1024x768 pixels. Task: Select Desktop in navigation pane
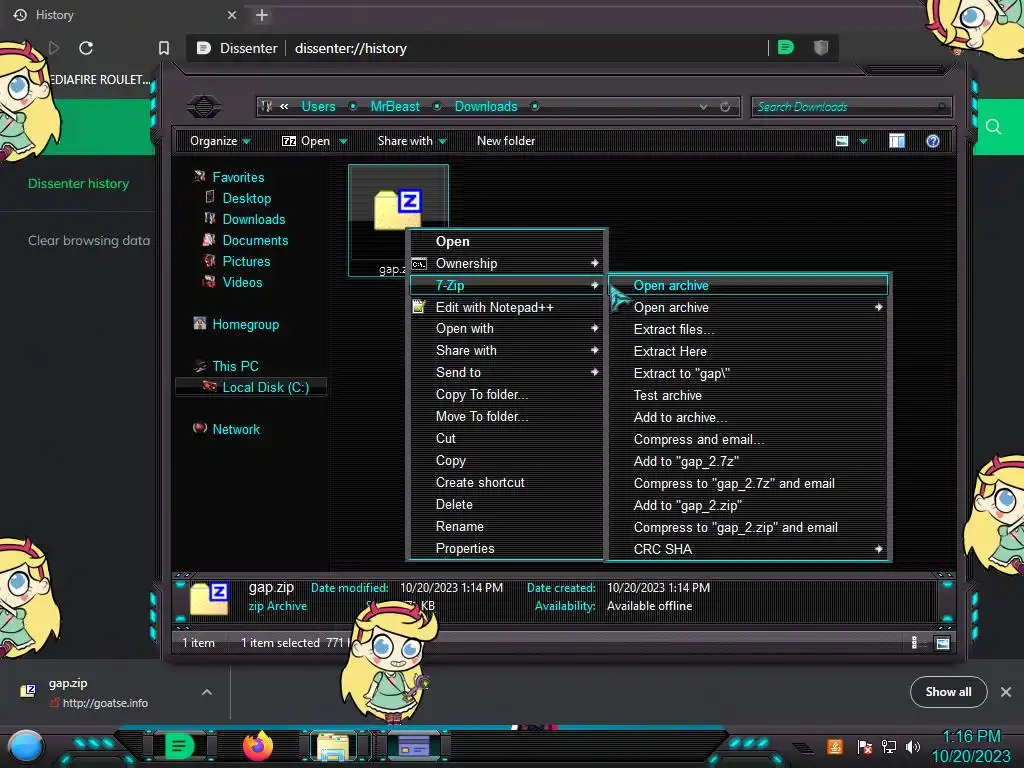[x=246, y=199]
